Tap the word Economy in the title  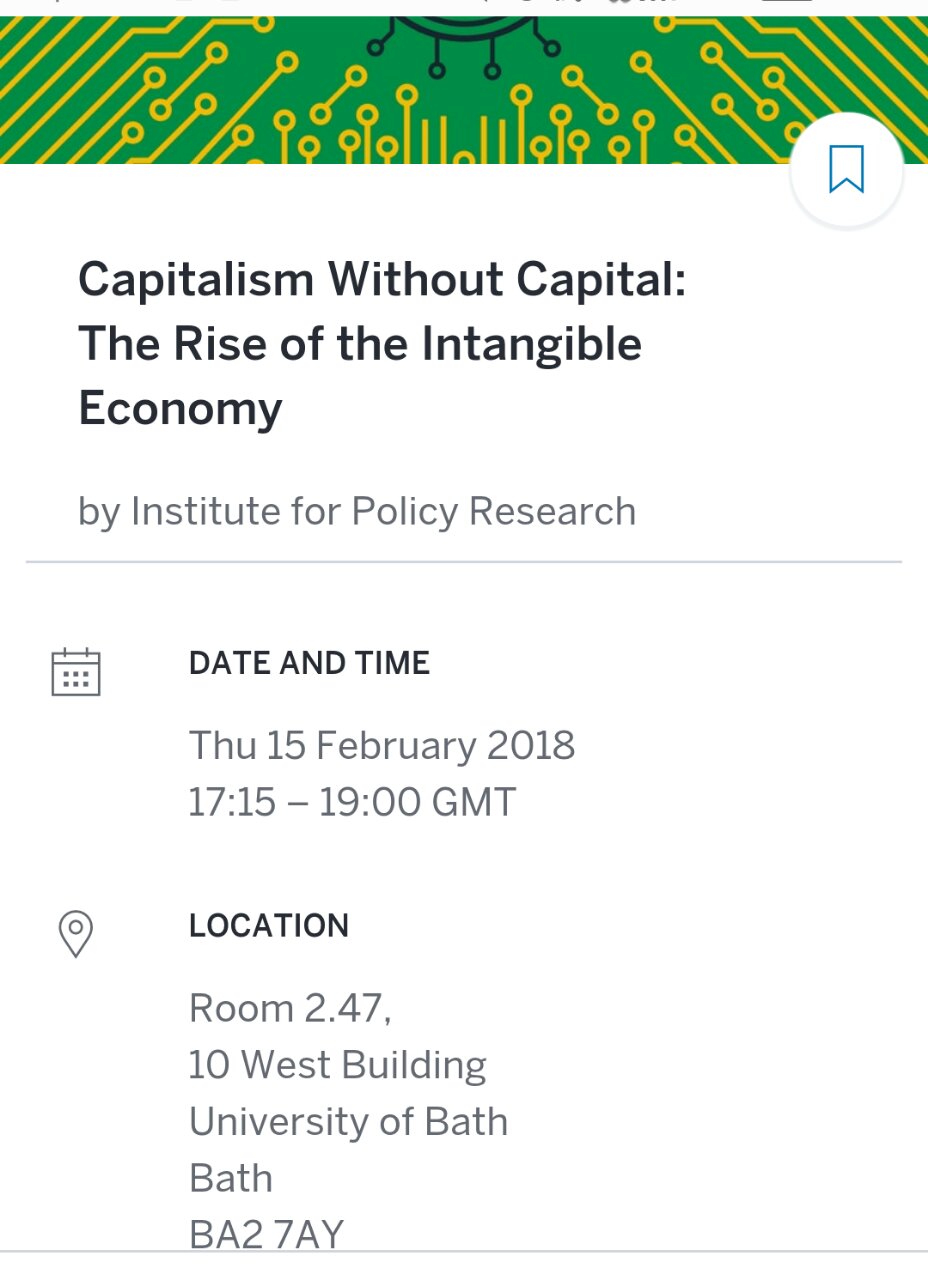180,409
